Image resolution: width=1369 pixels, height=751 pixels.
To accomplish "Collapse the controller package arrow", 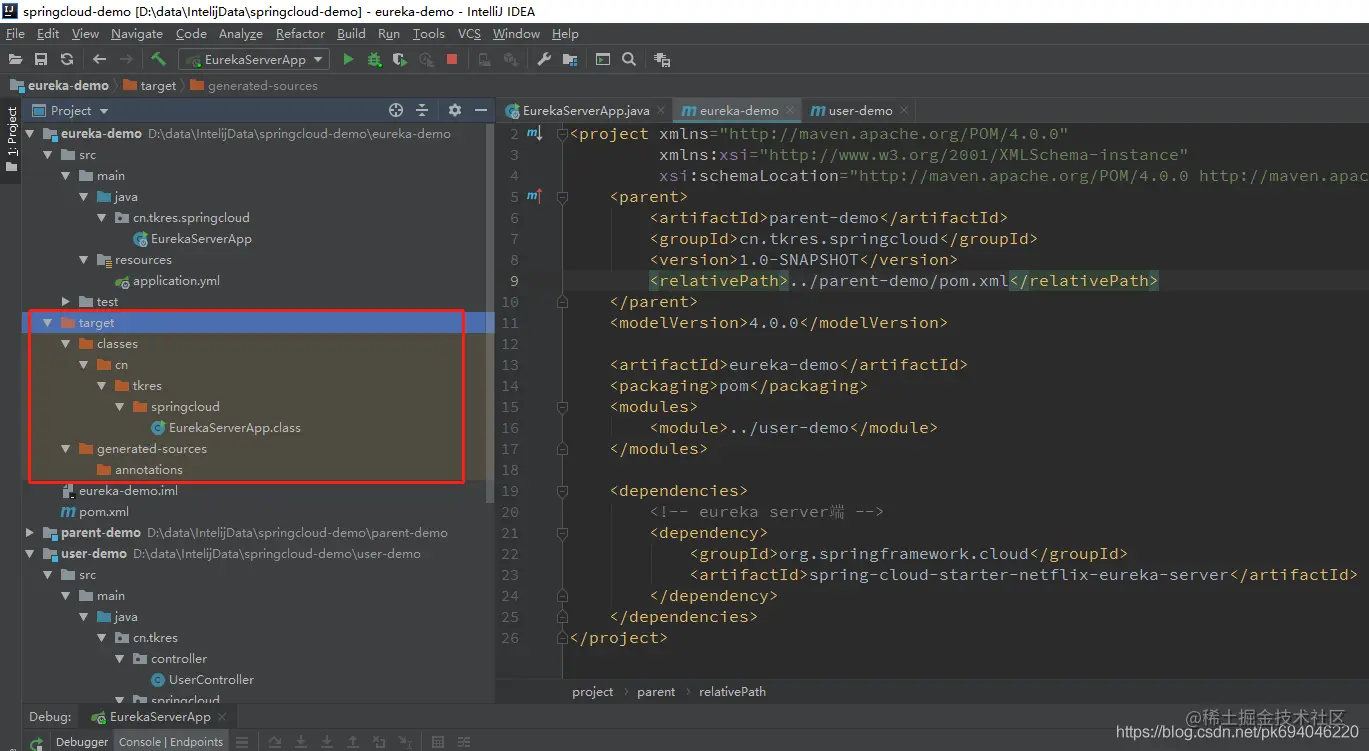I will tap(119, 659).
